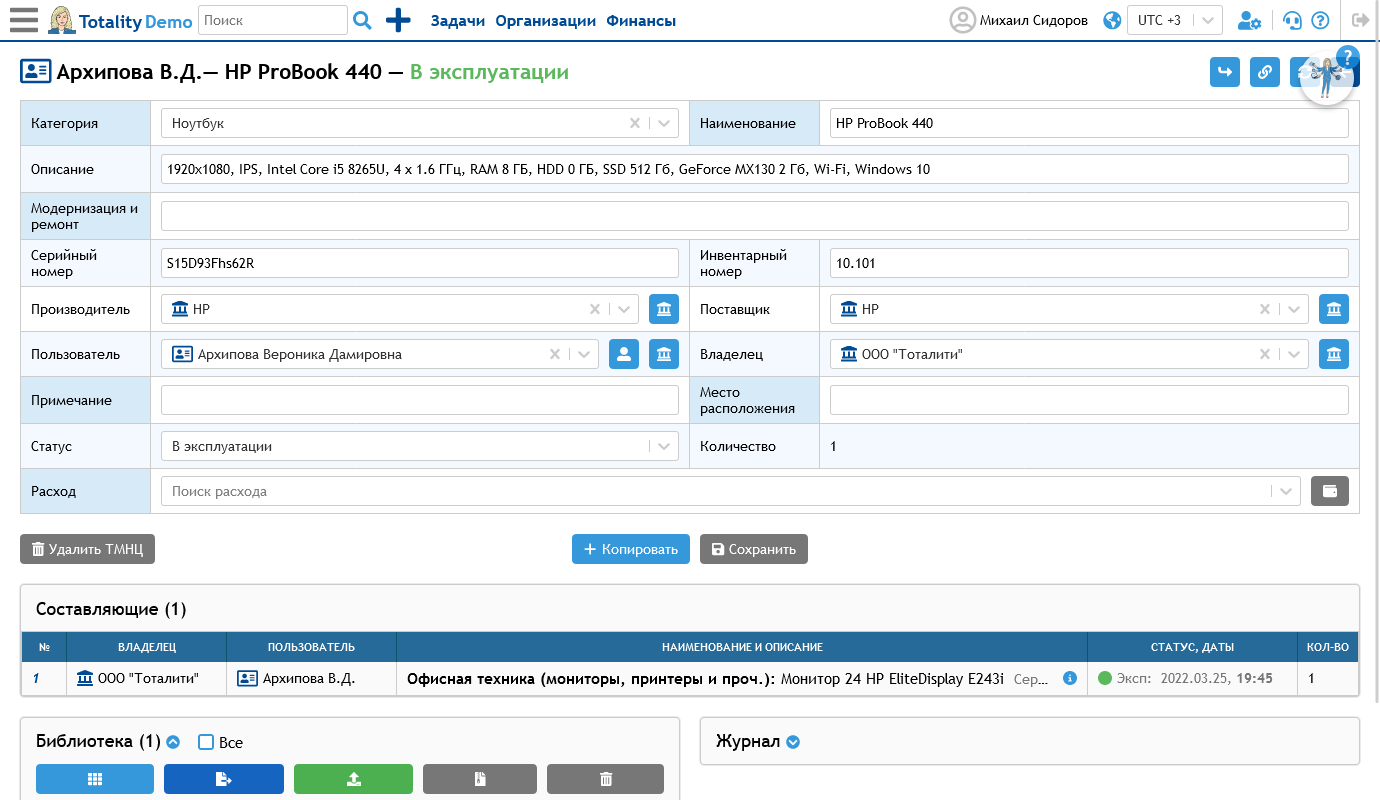Image resolution: width=1380 pixels, height=800 pixels.
Task: Click Монитор 24 HP EliteDisplay E243i text
Action: [x=892, y=678]
